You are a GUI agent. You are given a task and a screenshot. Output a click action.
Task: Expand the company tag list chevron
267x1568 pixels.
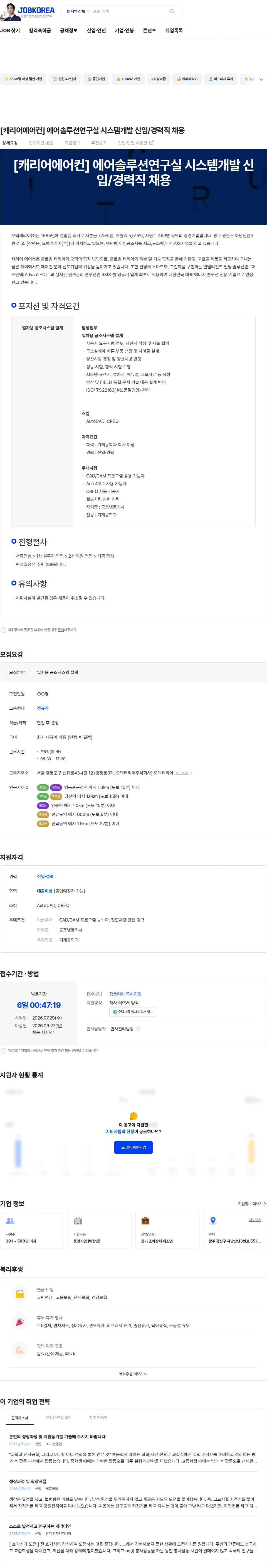(261, 79)
